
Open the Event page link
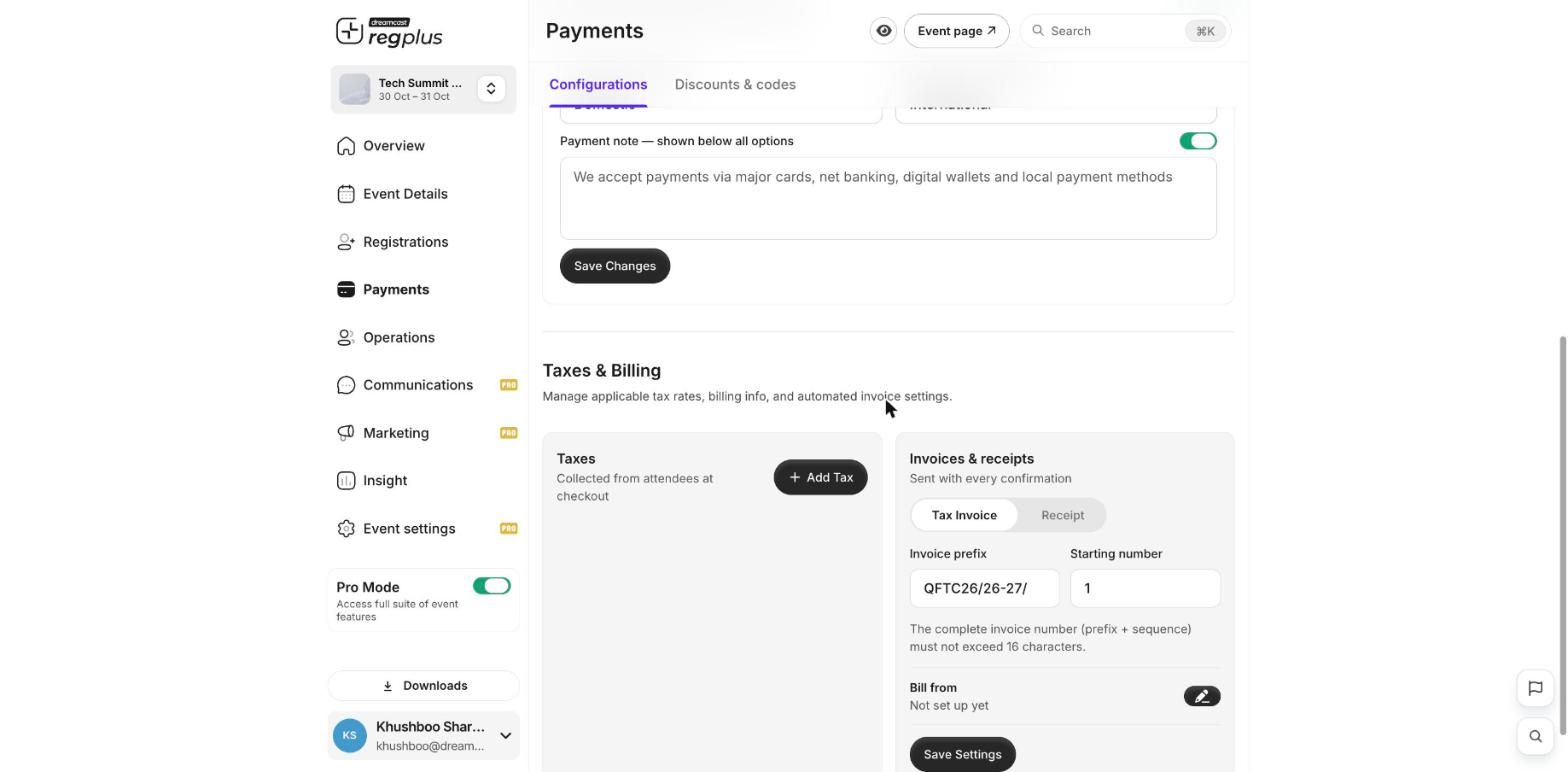[956, 31]
